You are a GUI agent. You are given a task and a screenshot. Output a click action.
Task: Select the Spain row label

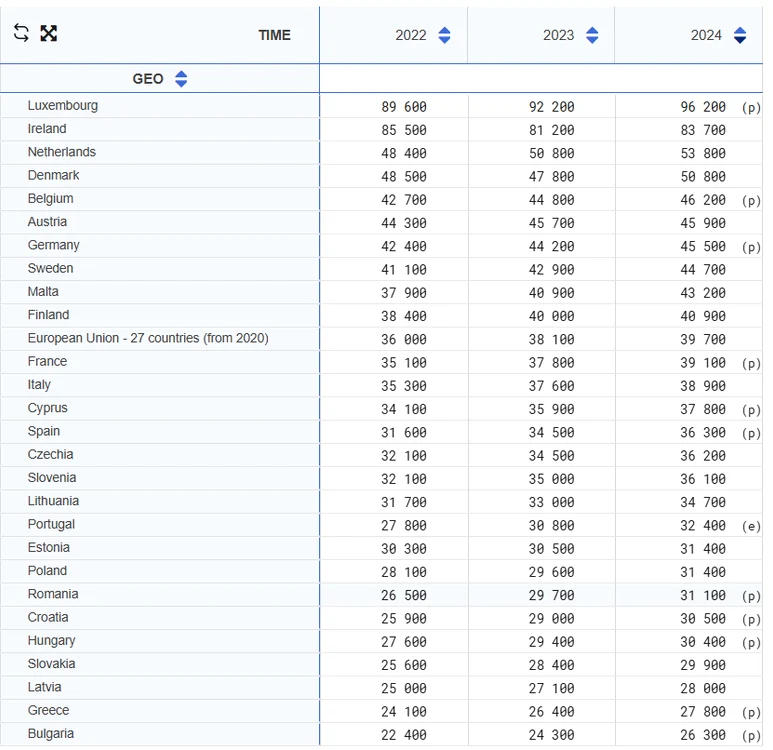pos(44,431)
